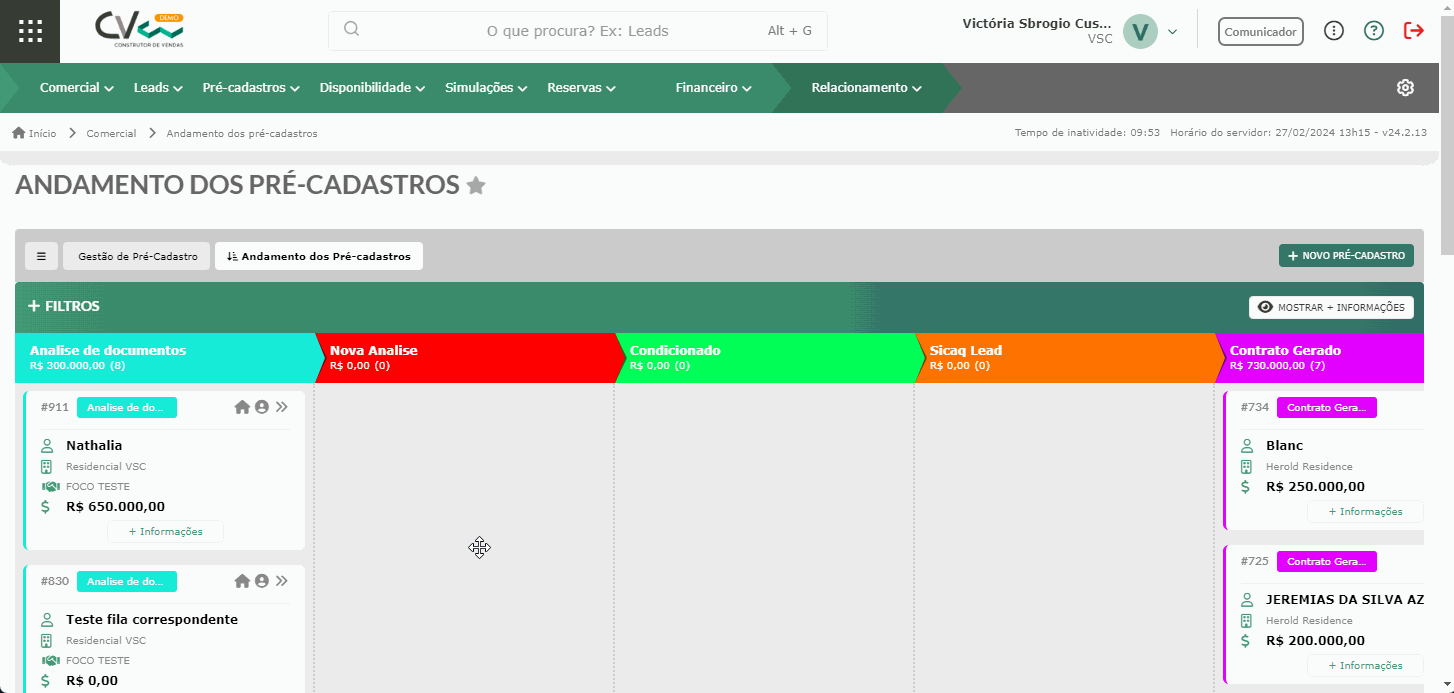Click 'Teste fila correspondente' card title
1454x693 pixels.
pyautogui.click(x=152, y=620)
